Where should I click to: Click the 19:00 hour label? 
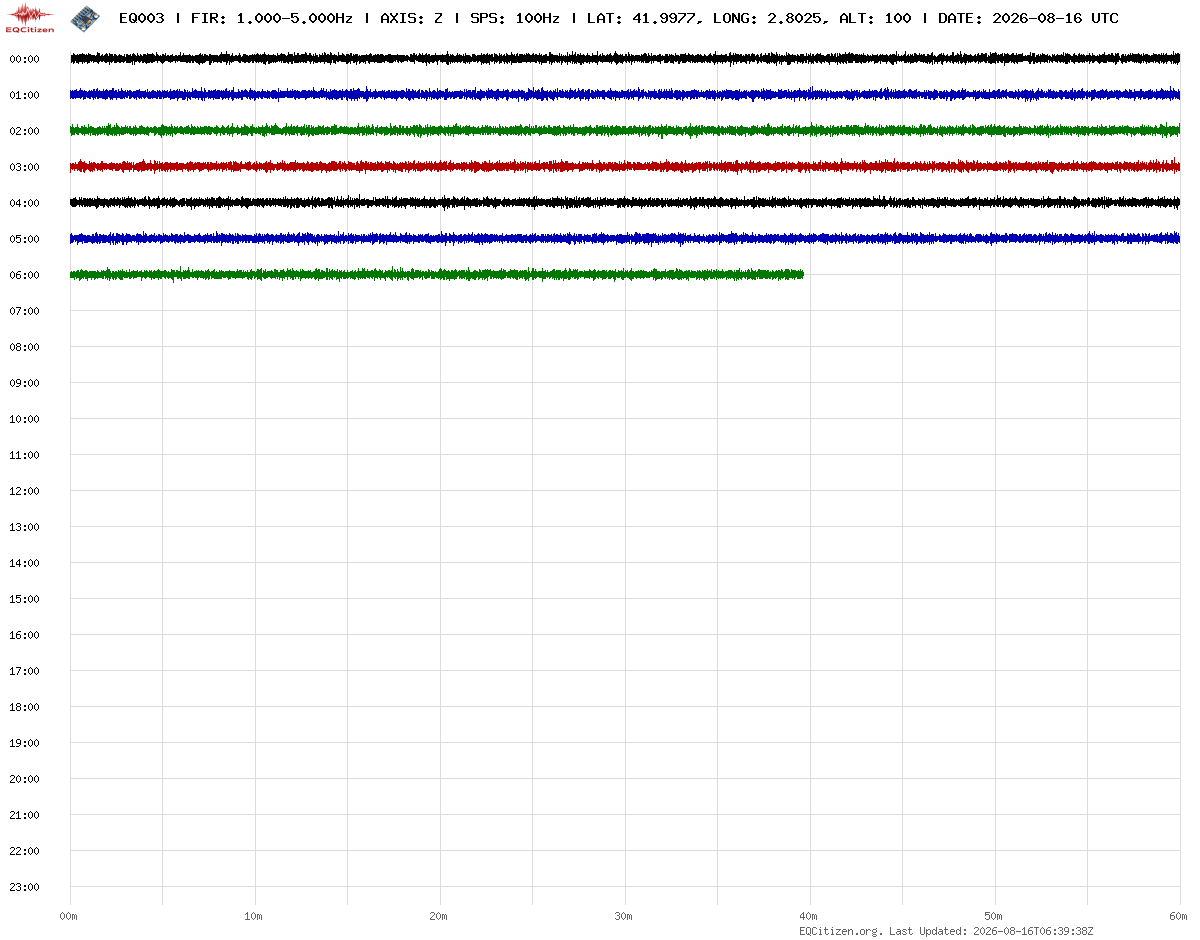24,743
